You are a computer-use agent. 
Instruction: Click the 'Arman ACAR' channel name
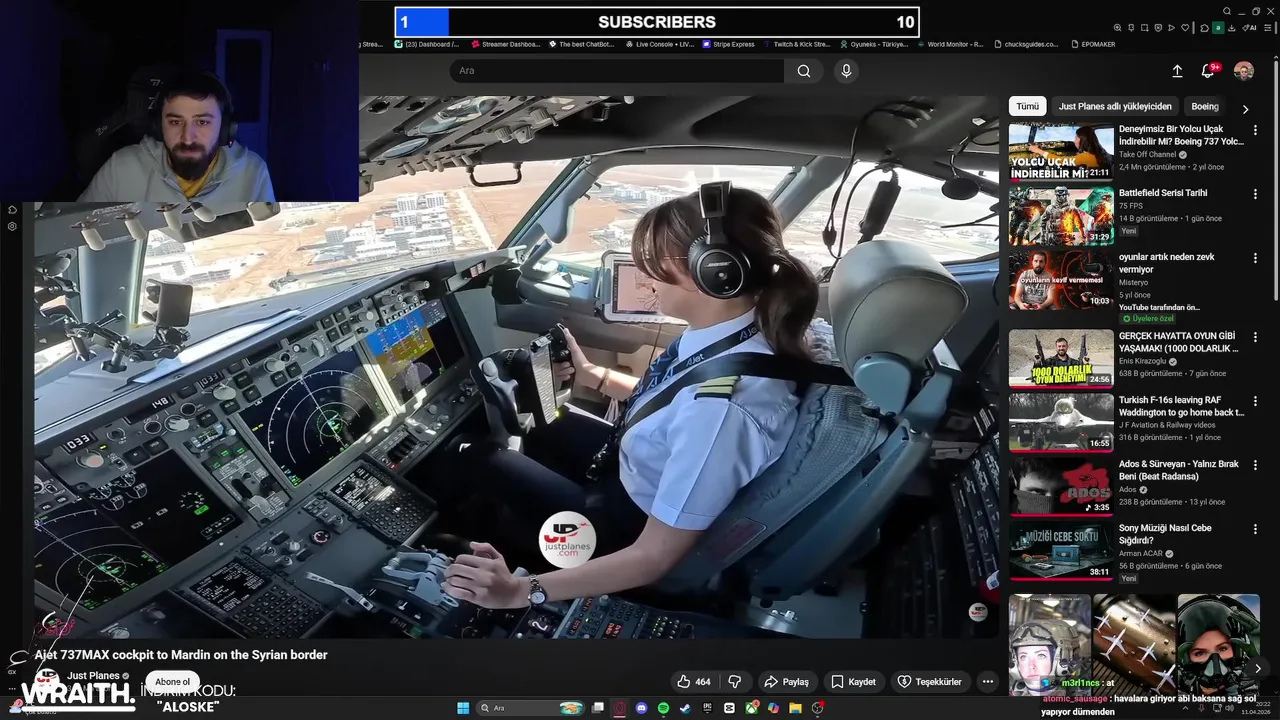point(1141,554)
